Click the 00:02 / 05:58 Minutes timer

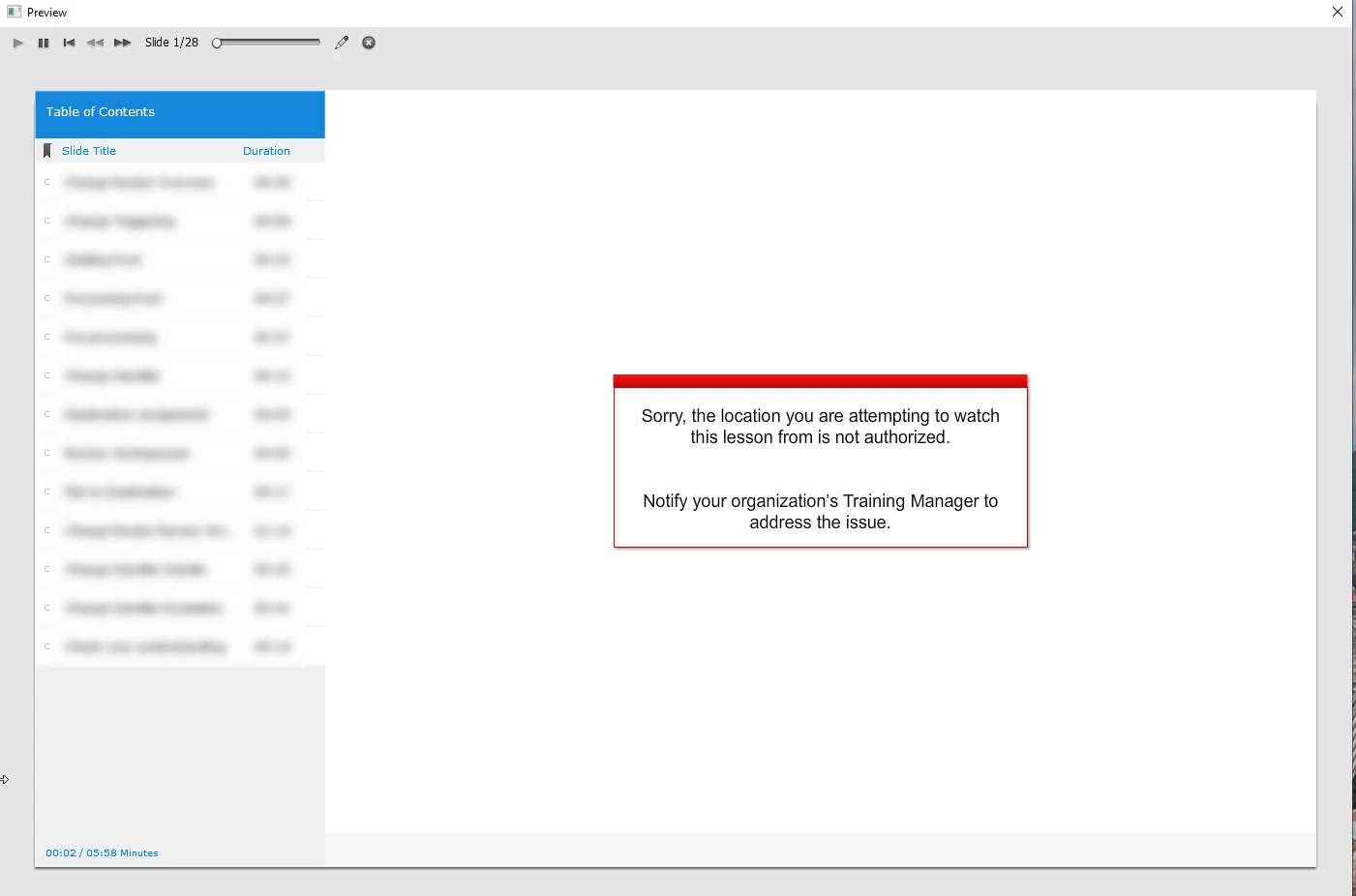click(x=102, y=853)
